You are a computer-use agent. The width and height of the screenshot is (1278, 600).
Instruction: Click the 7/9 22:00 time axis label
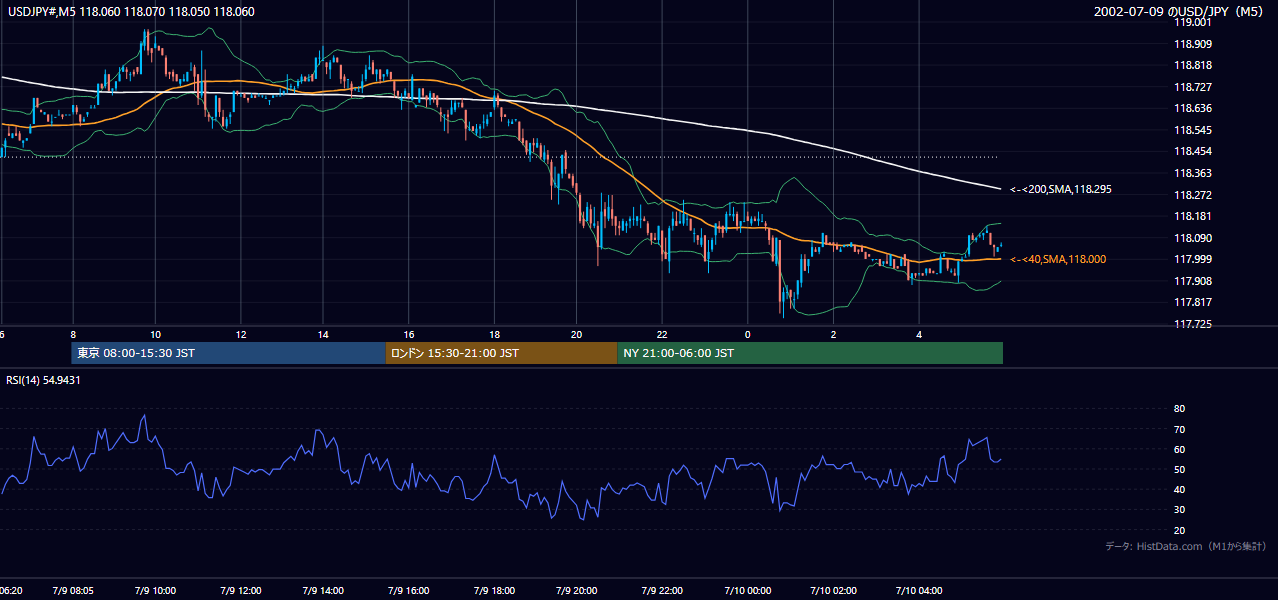point(661,591)
